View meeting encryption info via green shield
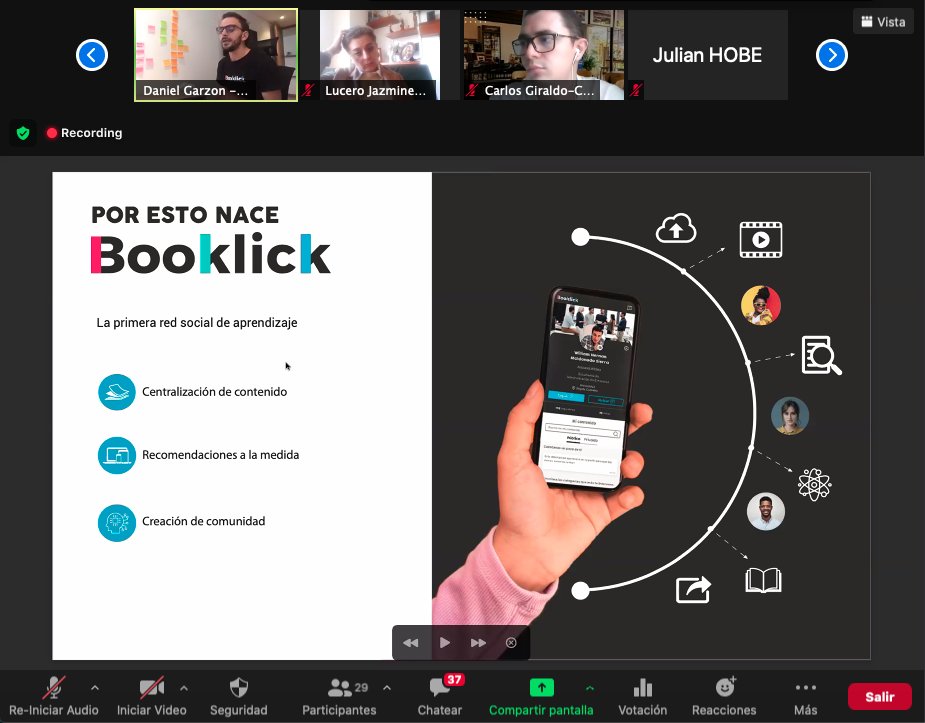This screenshot has width=925, height=723. [22, 132]
